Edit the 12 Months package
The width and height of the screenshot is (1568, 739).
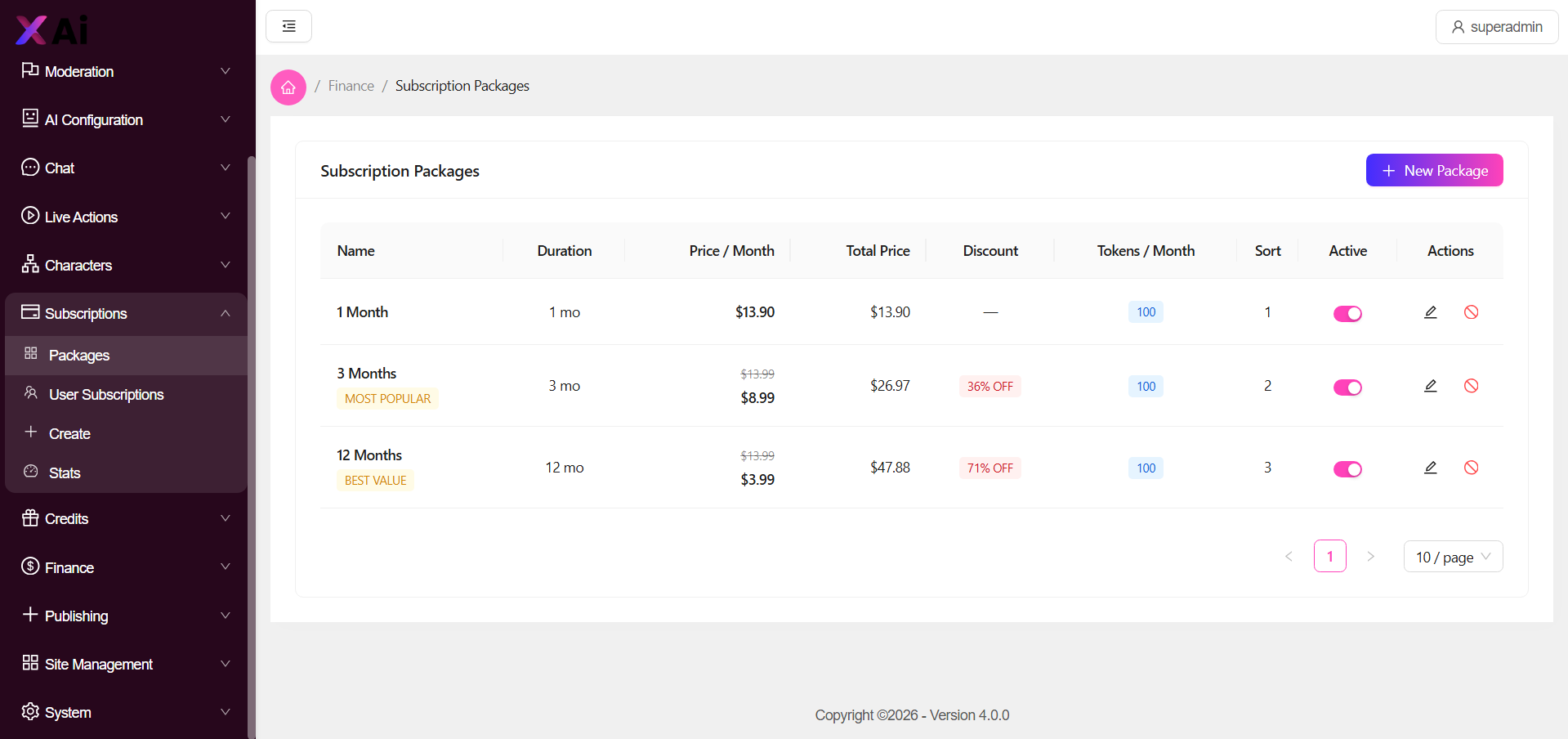tap(1431, 468)
